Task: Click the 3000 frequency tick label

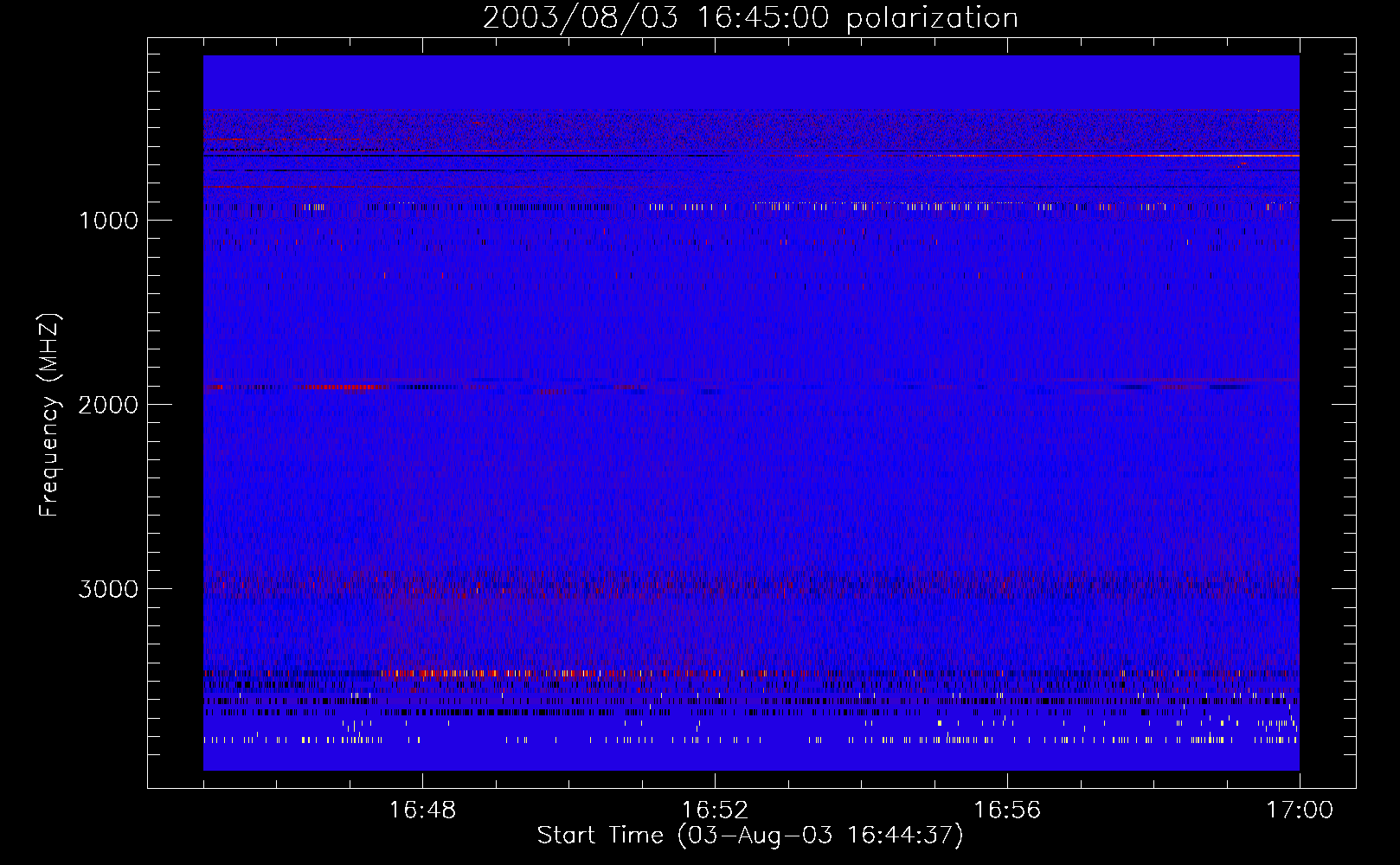Action: coord(108,589)
